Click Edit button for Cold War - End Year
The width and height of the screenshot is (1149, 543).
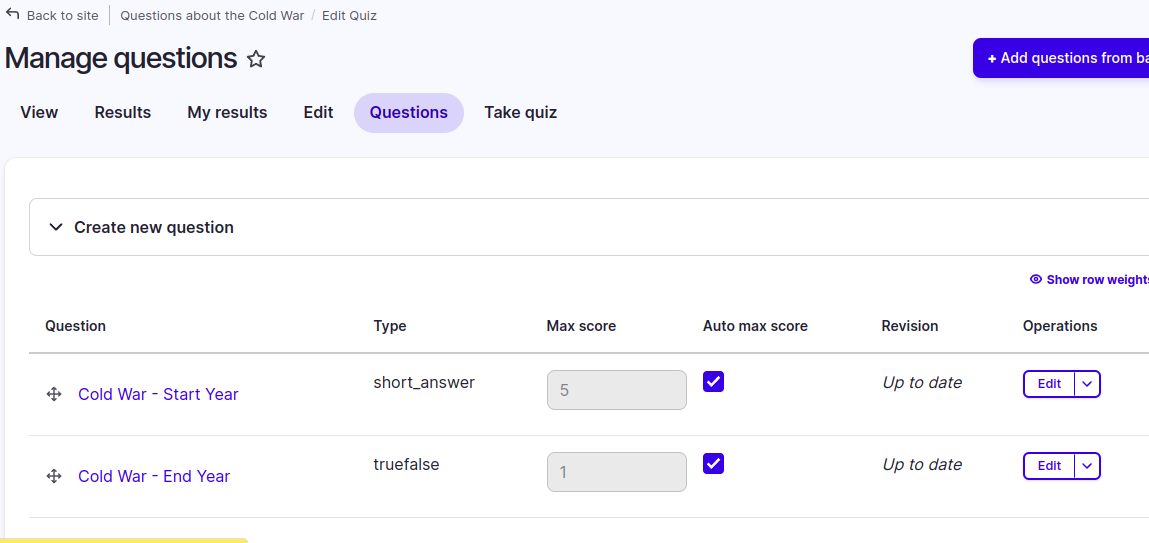click(x=1049, y=466)
